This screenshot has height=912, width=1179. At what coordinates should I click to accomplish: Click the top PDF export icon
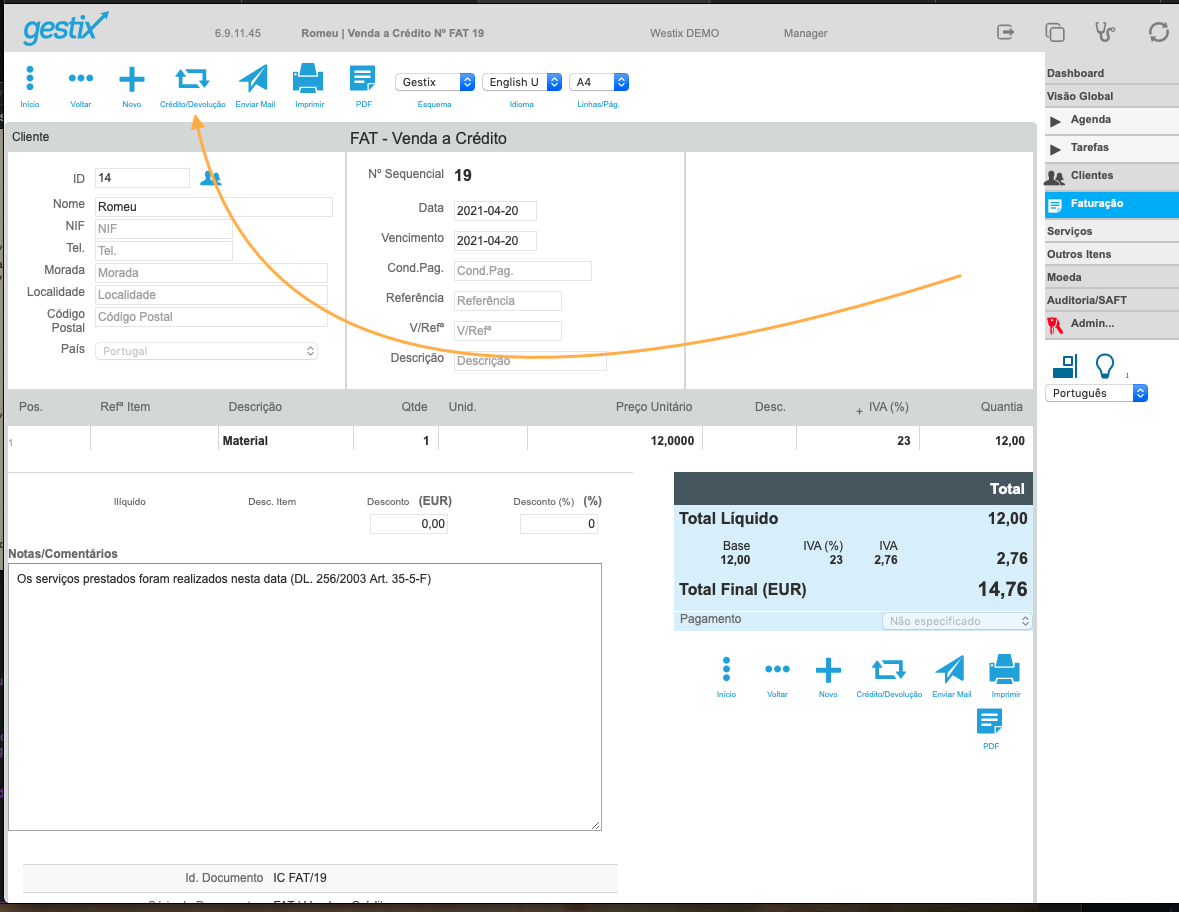pos(362,78)
